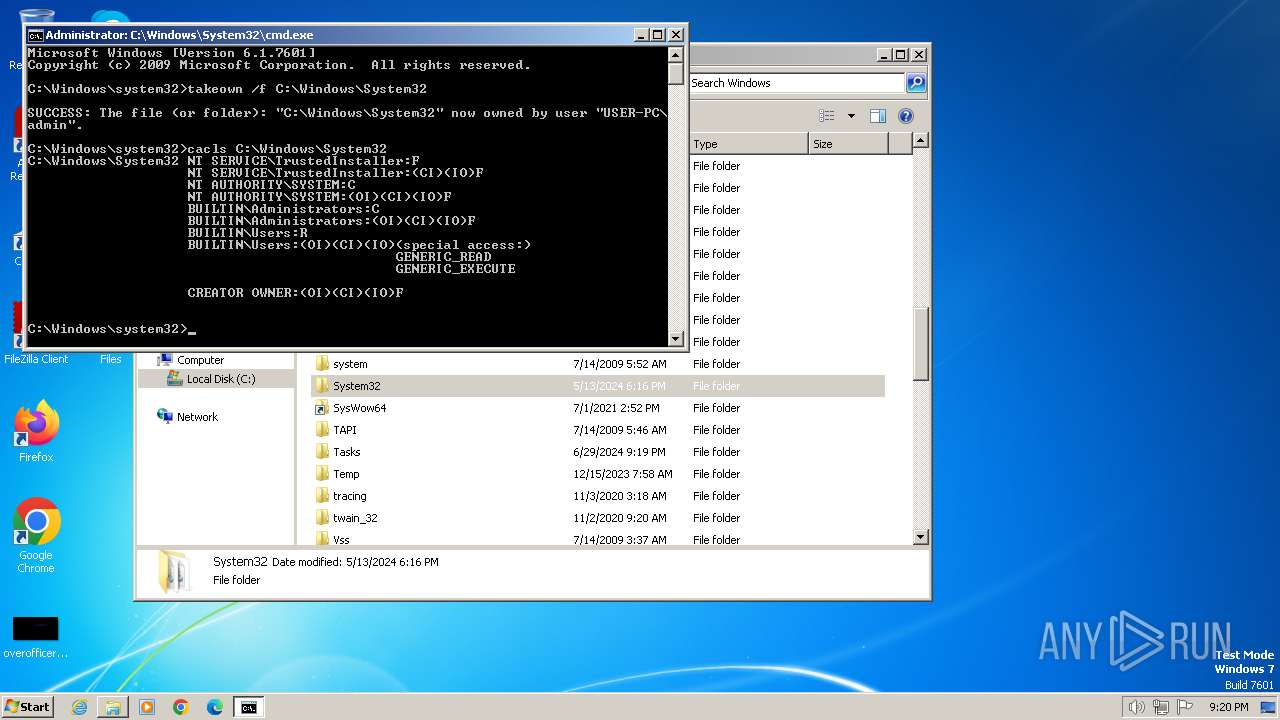Open the view options dropdown arrow
This screenshot has height=720, width=1280.
click(851, 116)
